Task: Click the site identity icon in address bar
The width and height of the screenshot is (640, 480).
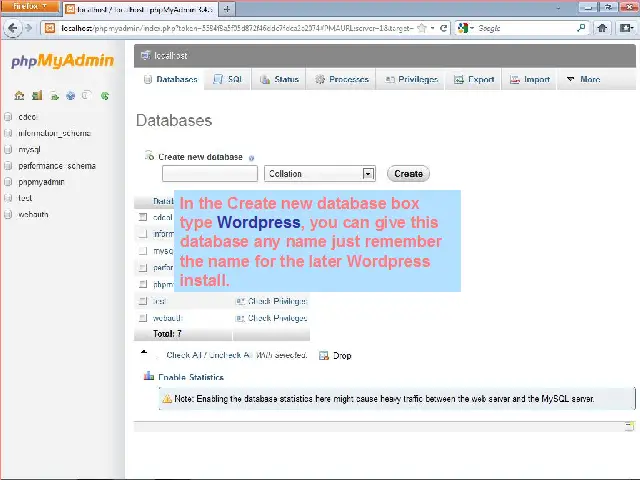Action: [50, 28]
